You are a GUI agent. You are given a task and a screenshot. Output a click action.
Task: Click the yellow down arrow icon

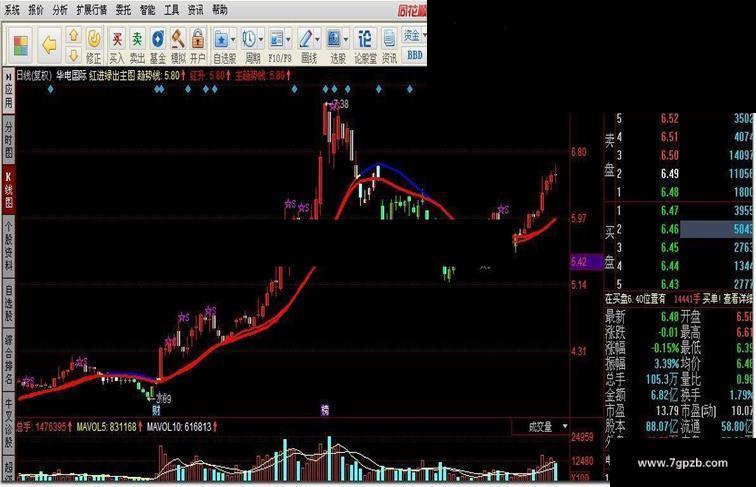73,54
